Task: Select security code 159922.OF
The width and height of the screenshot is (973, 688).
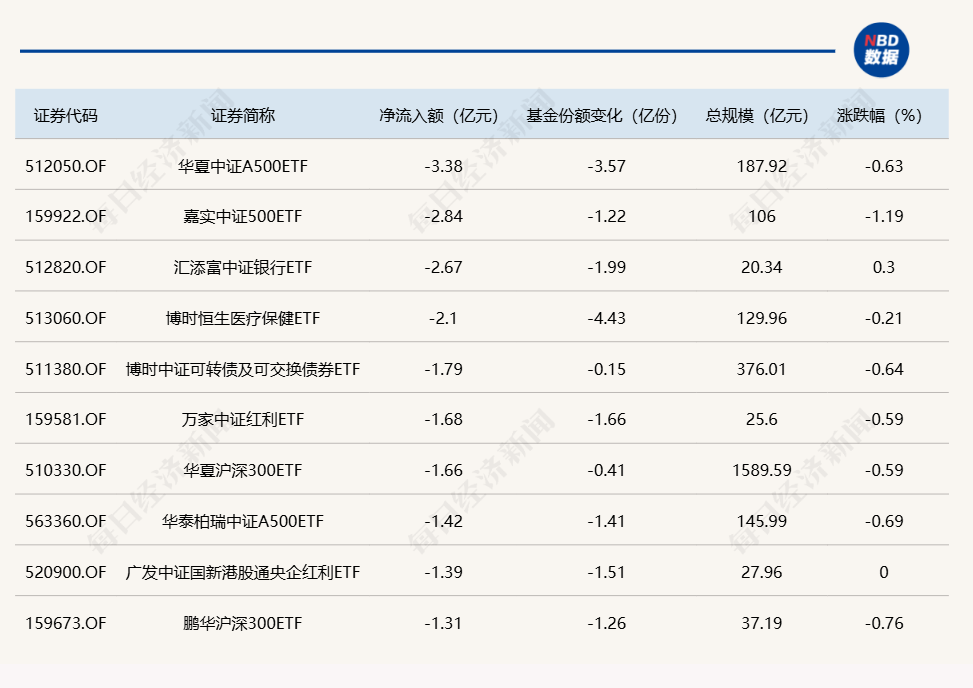Action: tap(66, 216)
